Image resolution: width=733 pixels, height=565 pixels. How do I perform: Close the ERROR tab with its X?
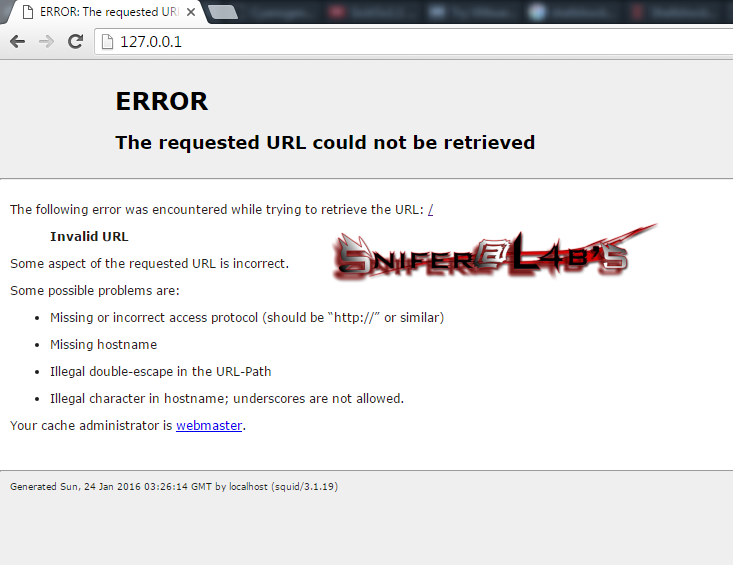tap(191, 12)
